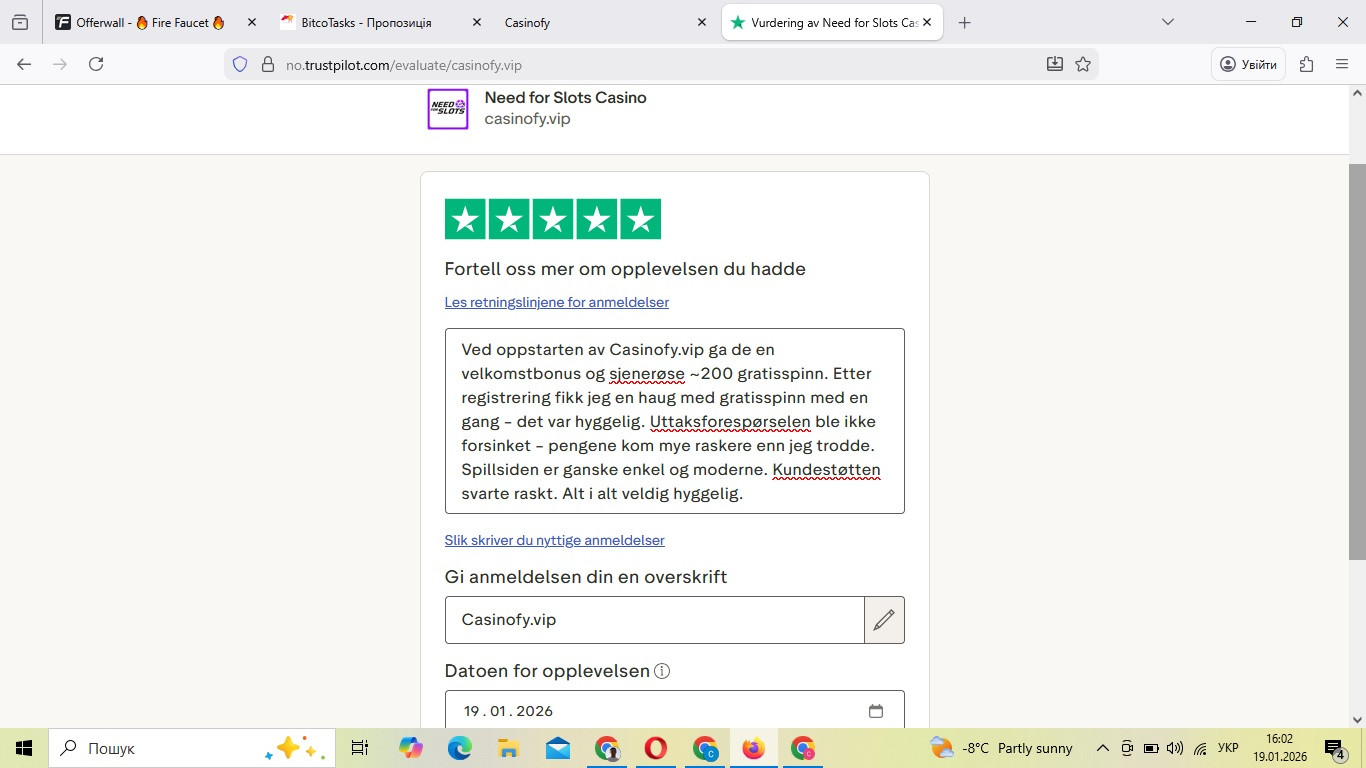Click the install/download page icon in address bar

1055,64
